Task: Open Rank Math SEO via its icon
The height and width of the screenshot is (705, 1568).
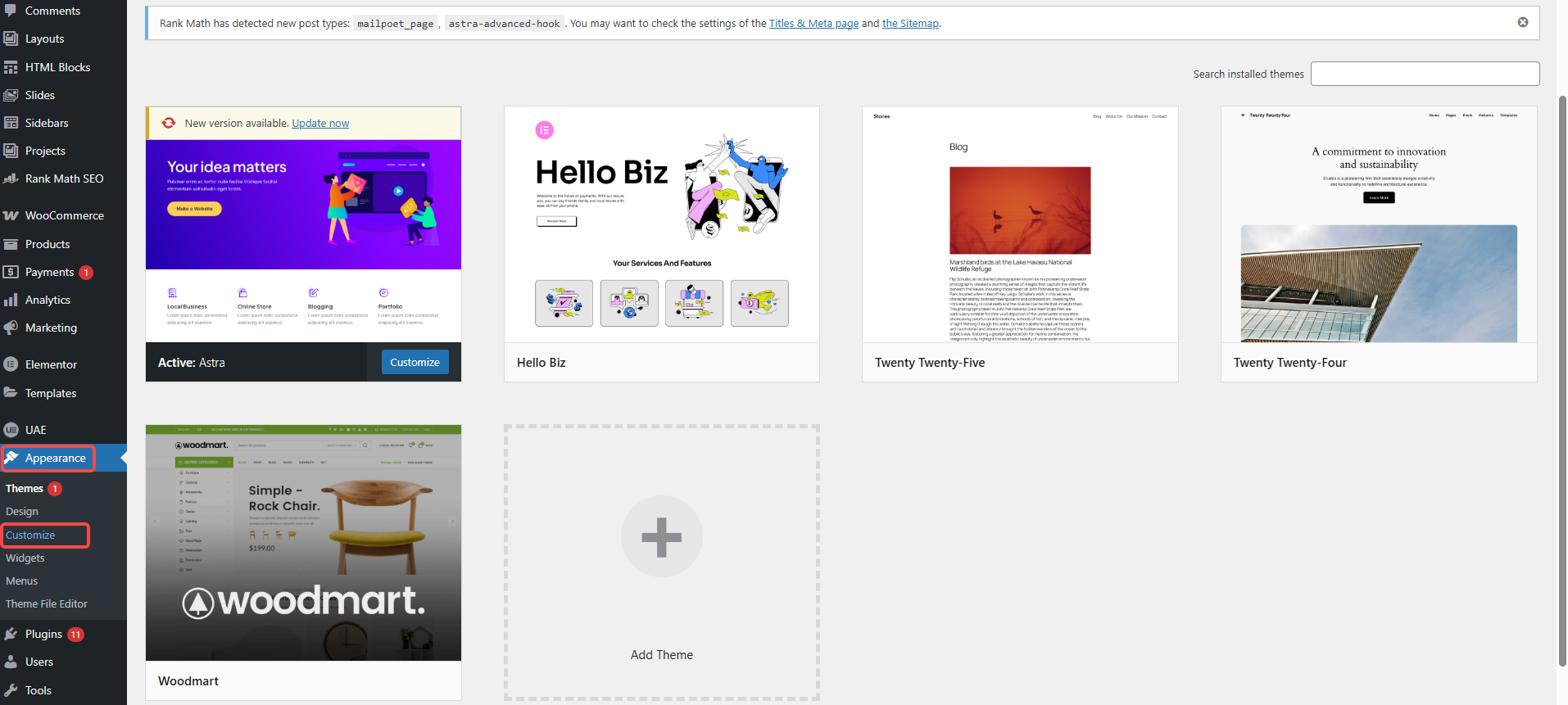Action: (x=11, y=179)
